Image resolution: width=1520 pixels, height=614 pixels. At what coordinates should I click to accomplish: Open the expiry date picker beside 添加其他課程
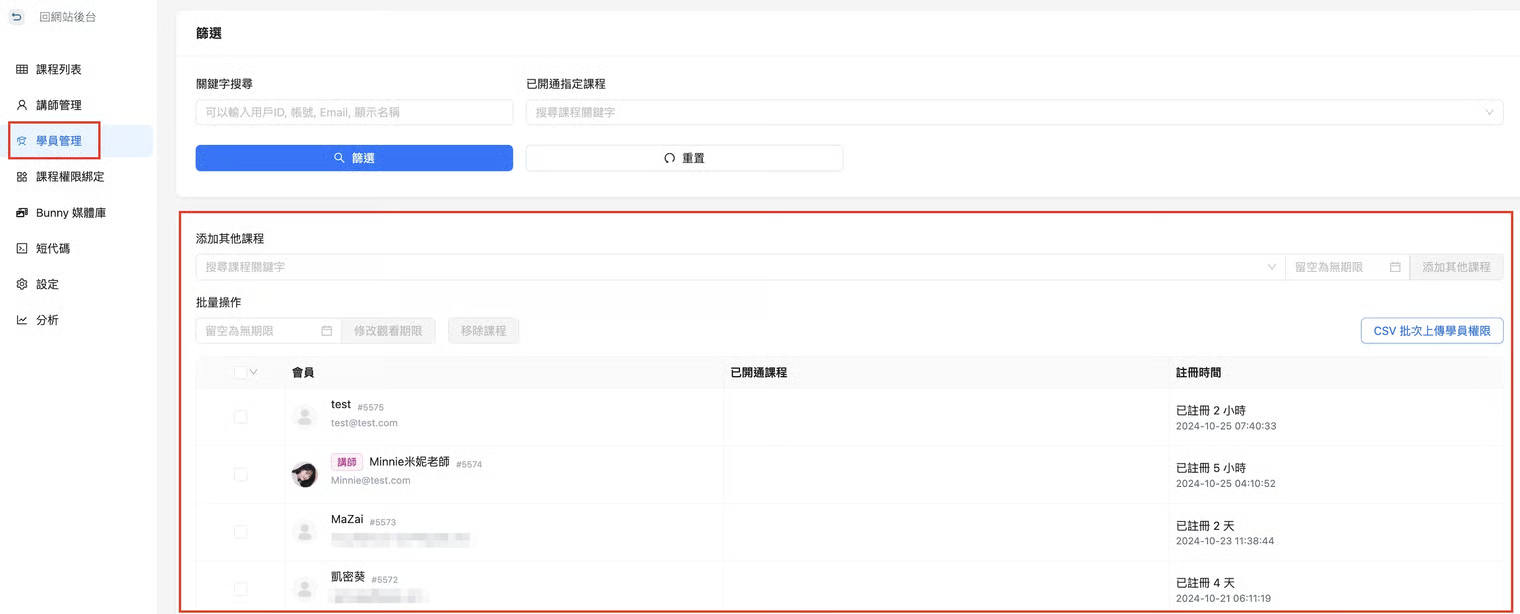1347,267
